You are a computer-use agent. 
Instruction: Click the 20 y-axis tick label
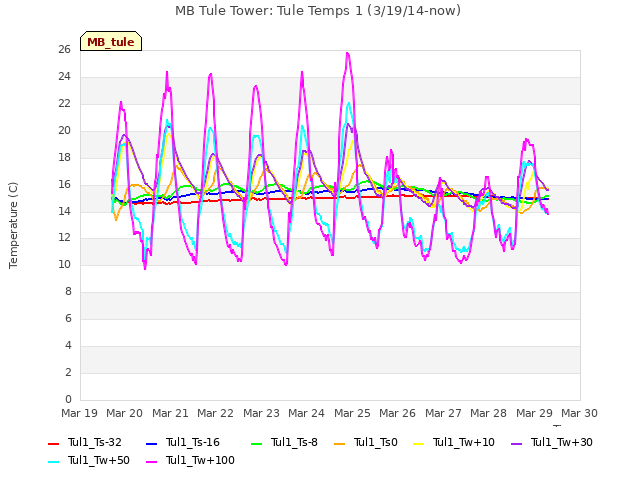(x=65, y=131)
